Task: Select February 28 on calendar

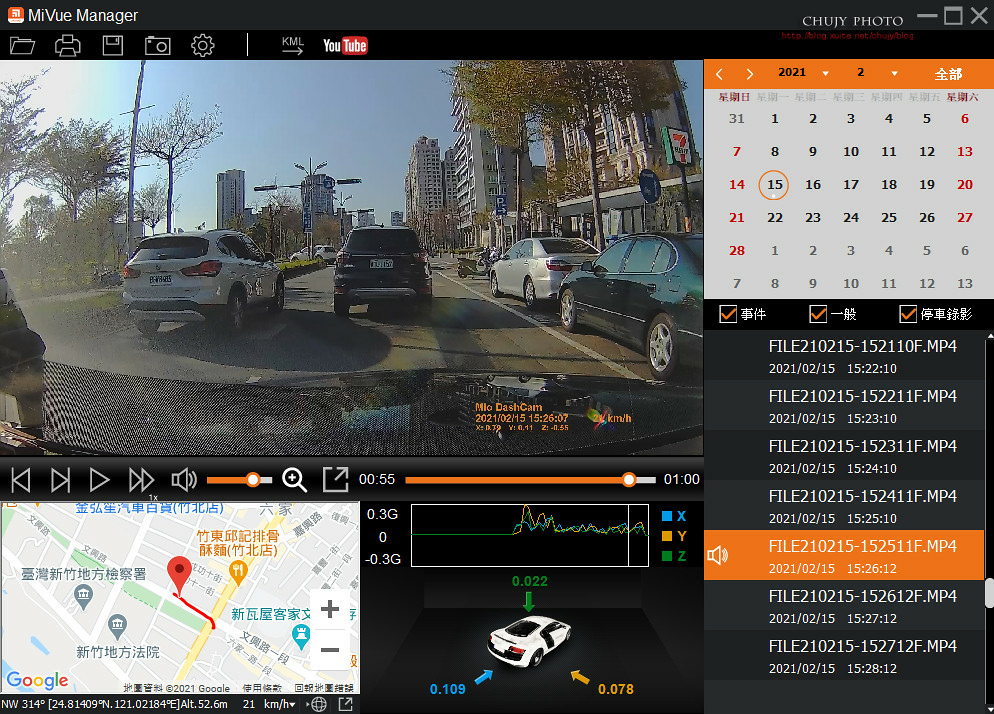Action: (737, 250)
